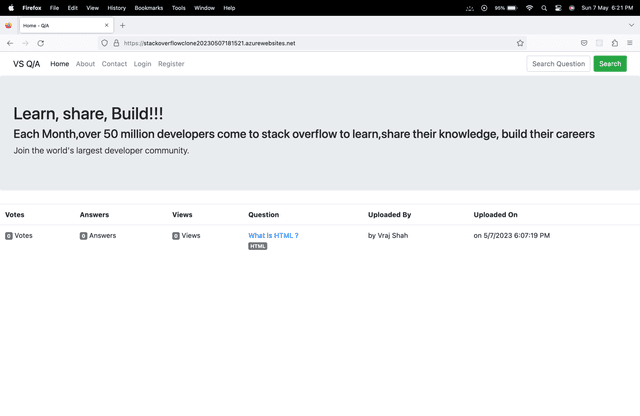Click the browser back arrow
The height and width of the screenshot is (416, 640).
coord(10,43)
